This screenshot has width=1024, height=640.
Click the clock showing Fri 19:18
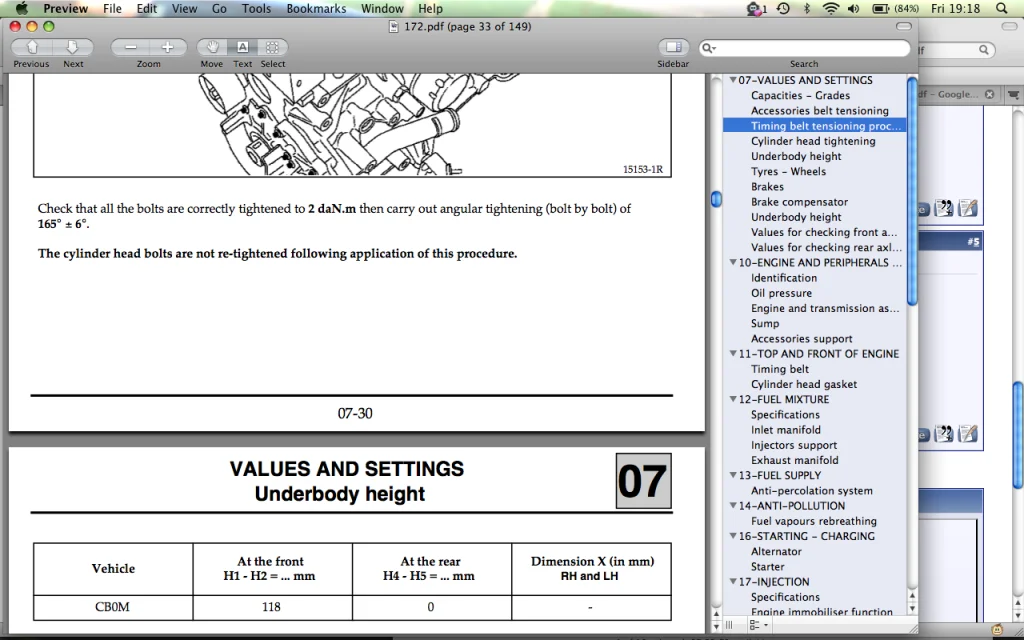point(955,8)
